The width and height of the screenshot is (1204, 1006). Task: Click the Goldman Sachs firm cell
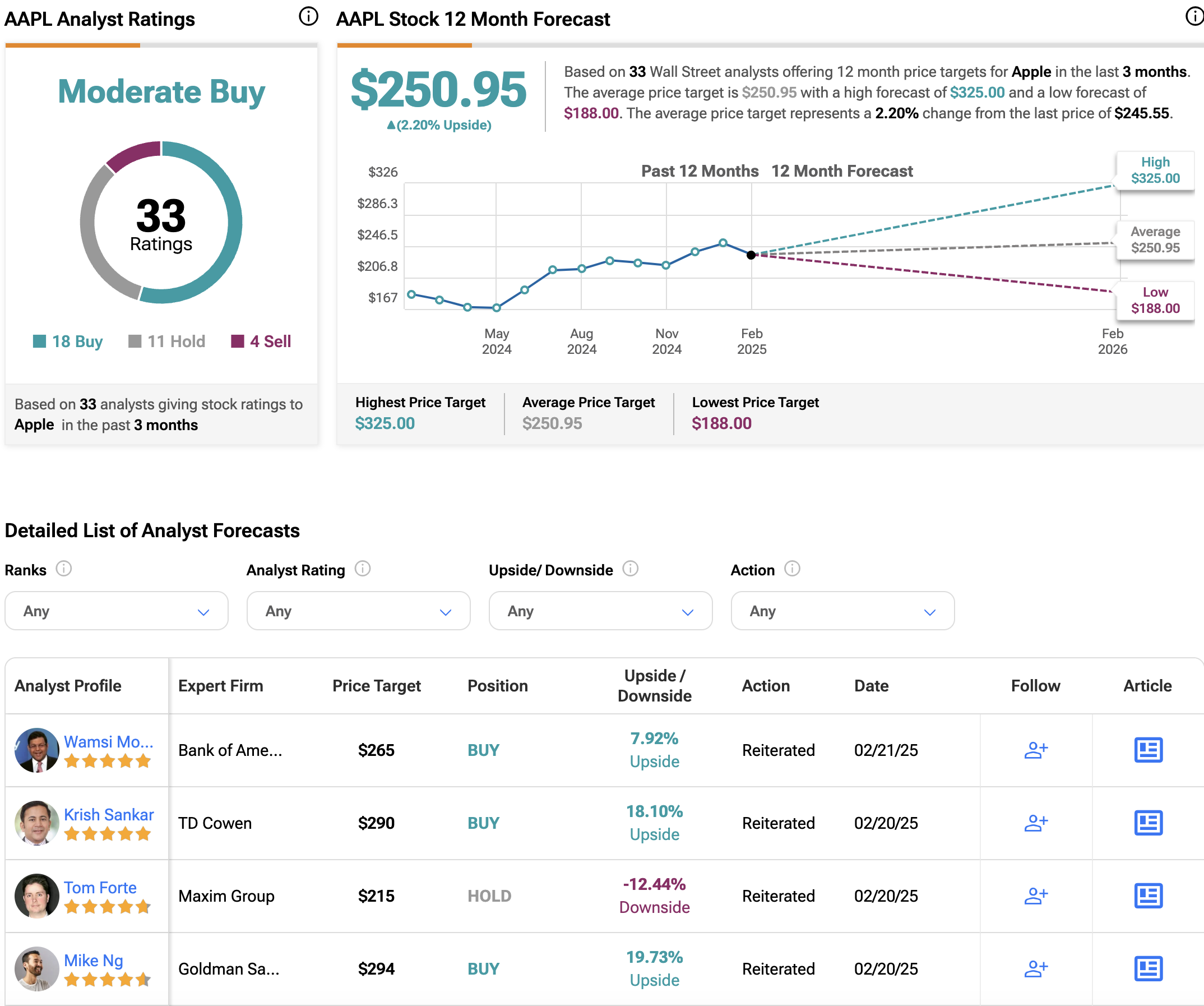[229, 969]
